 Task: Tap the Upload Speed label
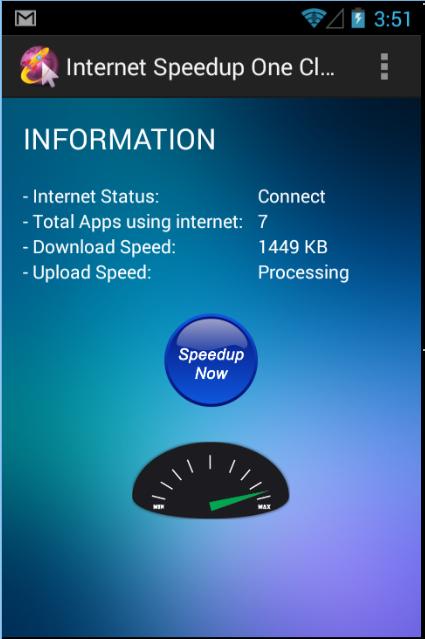click(87, 273)
